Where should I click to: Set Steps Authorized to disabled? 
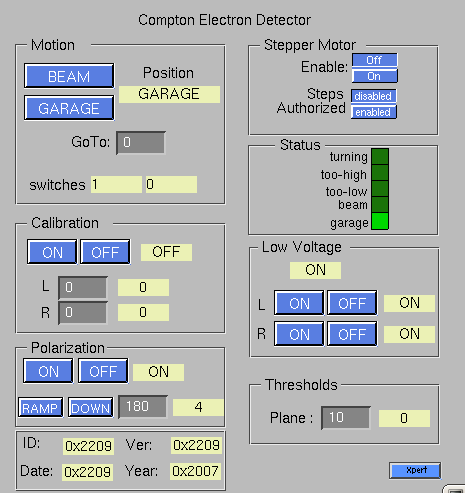[x=373, y=96]
